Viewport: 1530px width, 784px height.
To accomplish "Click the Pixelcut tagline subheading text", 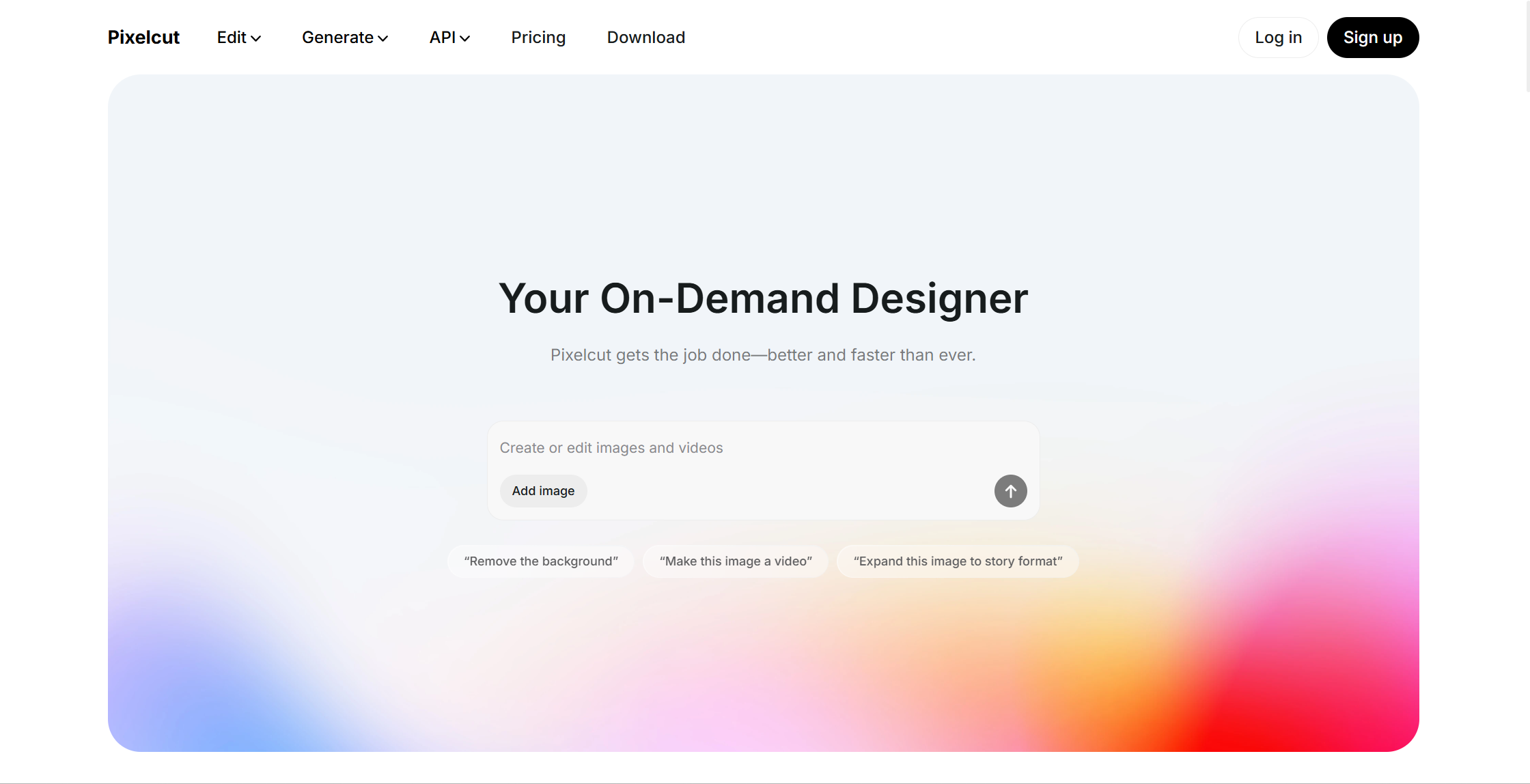I will pos(763,355).
